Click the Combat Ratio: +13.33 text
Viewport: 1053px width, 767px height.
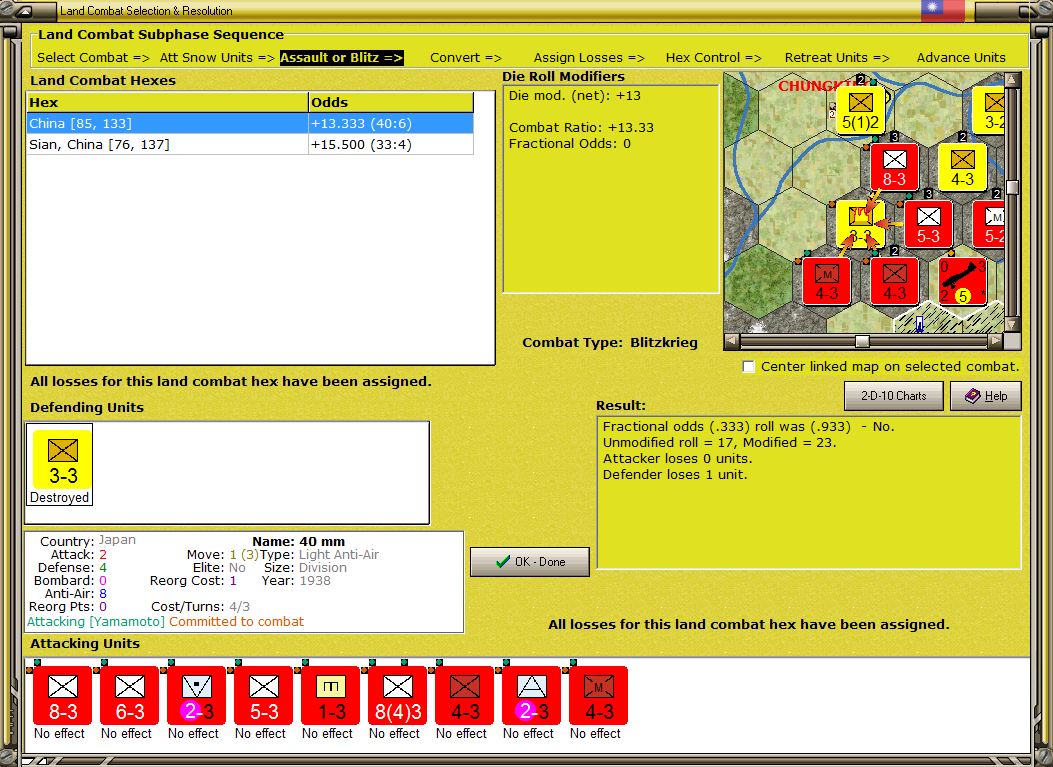pyautogui.click(x=581, y=128)
